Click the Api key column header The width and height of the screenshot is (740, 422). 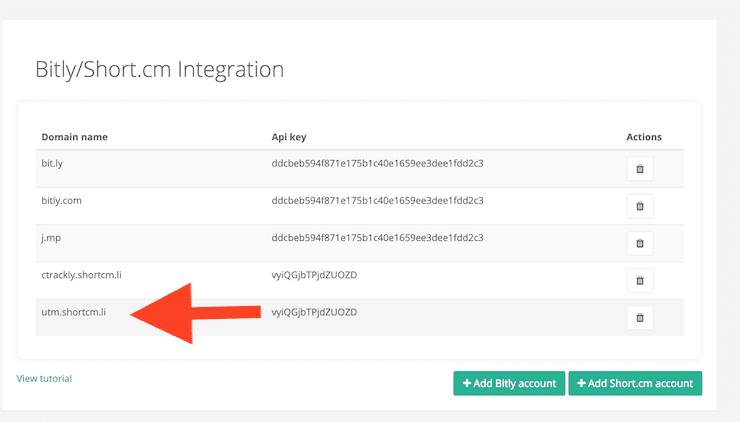(289, 137)
